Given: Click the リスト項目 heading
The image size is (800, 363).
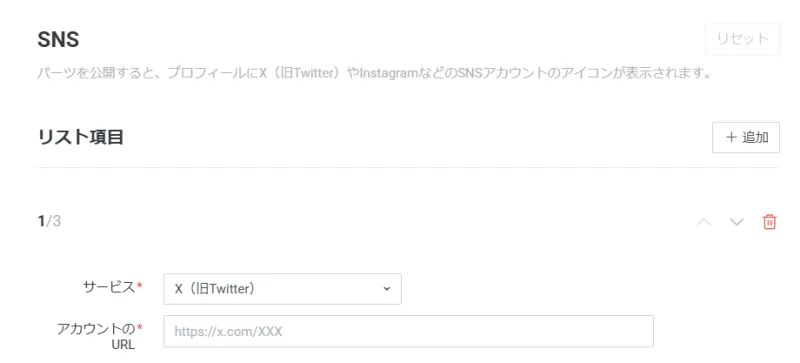Looking at the screenshot, I should pos(80,137).
